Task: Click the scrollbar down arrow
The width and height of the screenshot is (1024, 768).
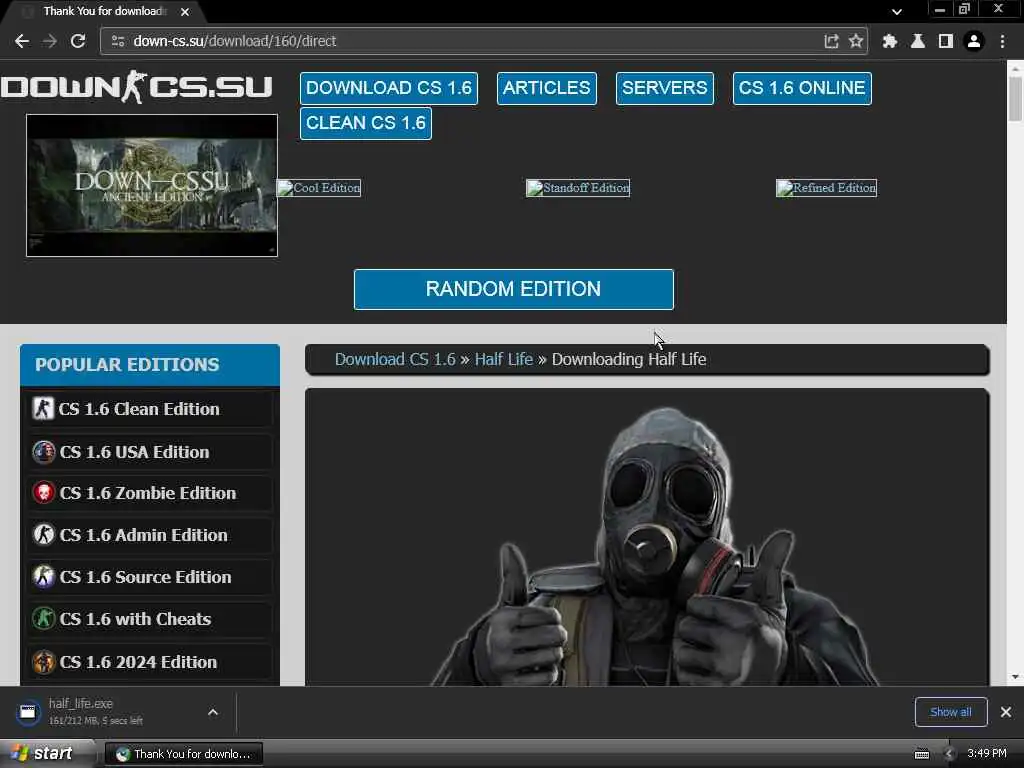Action: 1015,677
